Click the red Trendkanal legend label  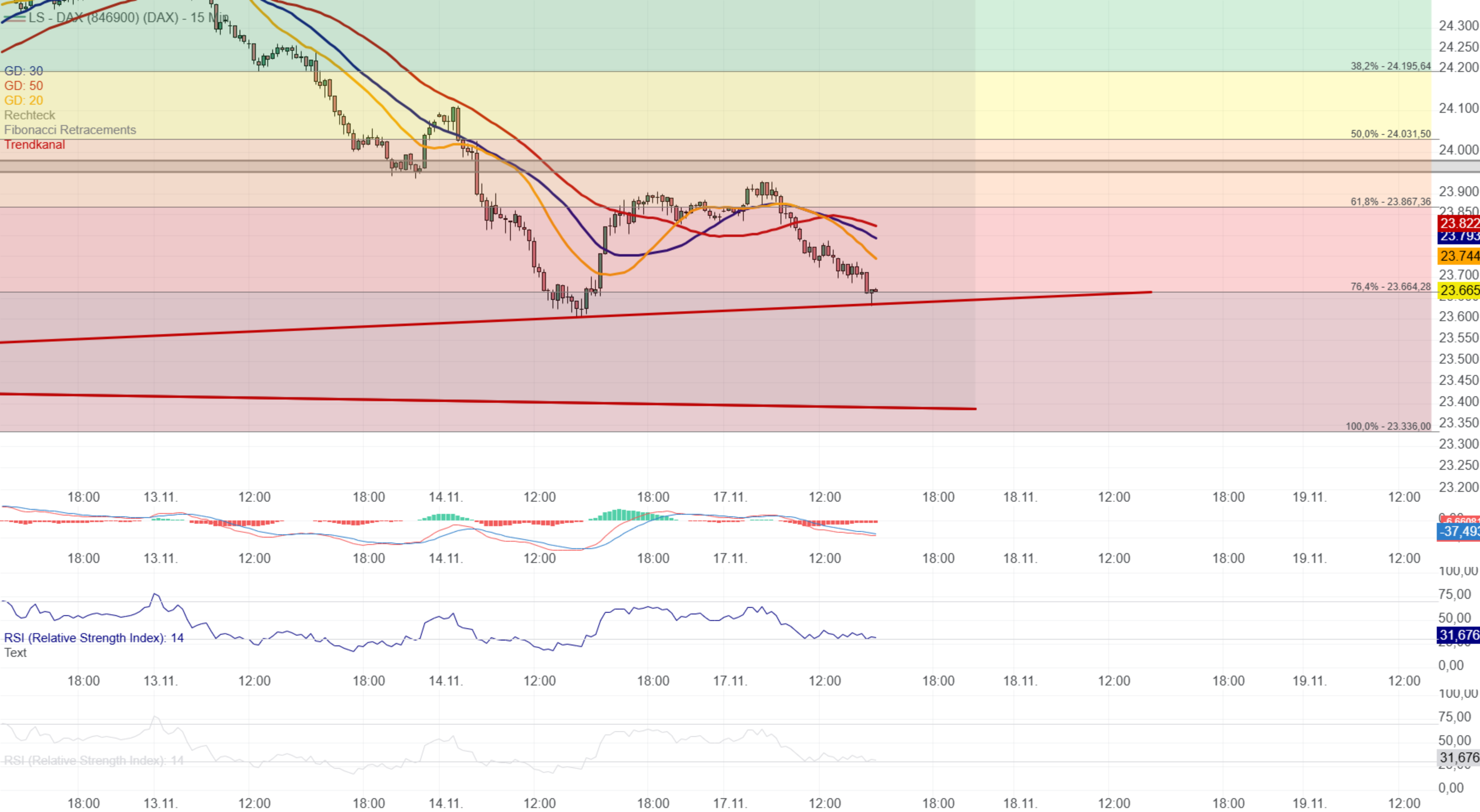(x=34, y=145)
